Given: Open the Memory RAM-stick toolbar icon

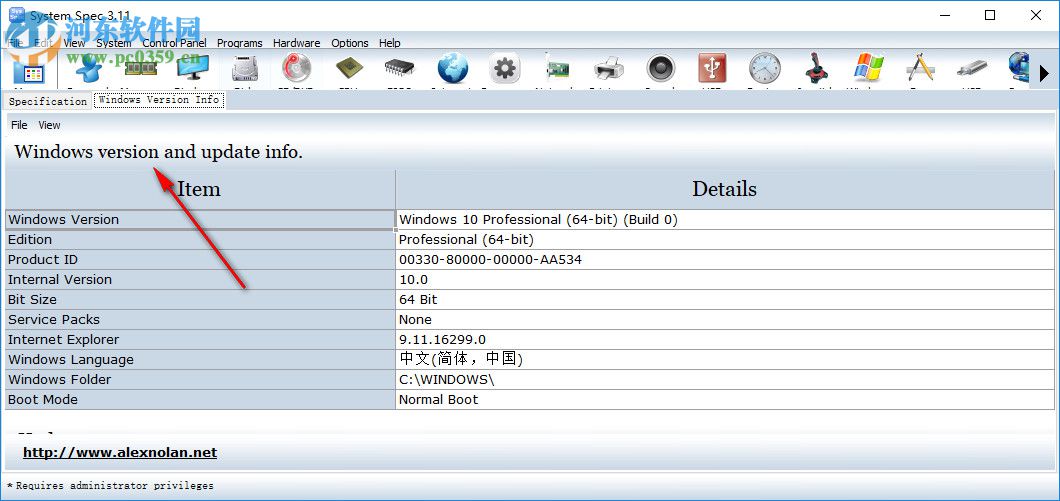Looking at the screenshot, I should (141, 68).
